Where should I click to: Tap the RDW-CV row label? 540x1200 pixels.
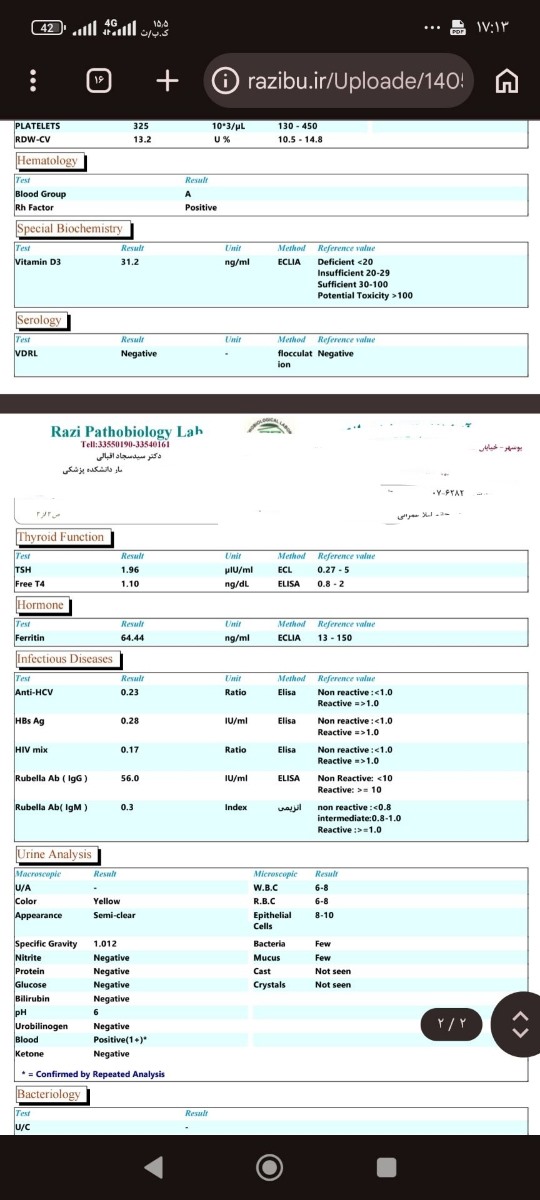click(x=32, y=139)
